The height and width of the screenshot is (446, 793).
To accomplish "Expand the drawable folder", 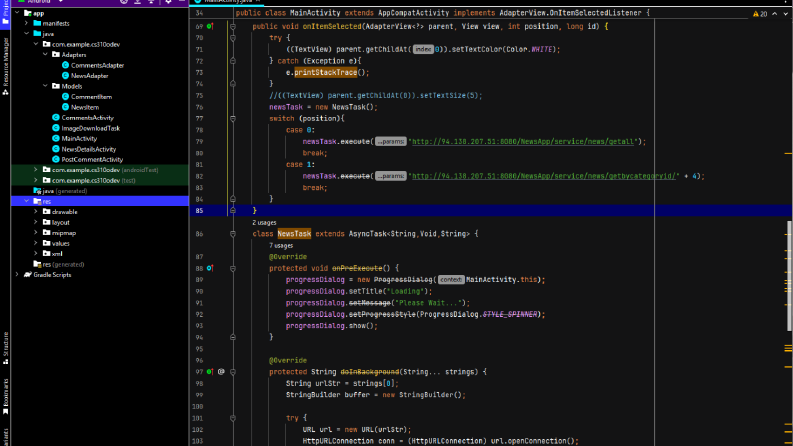I will (x=36, y=211).
